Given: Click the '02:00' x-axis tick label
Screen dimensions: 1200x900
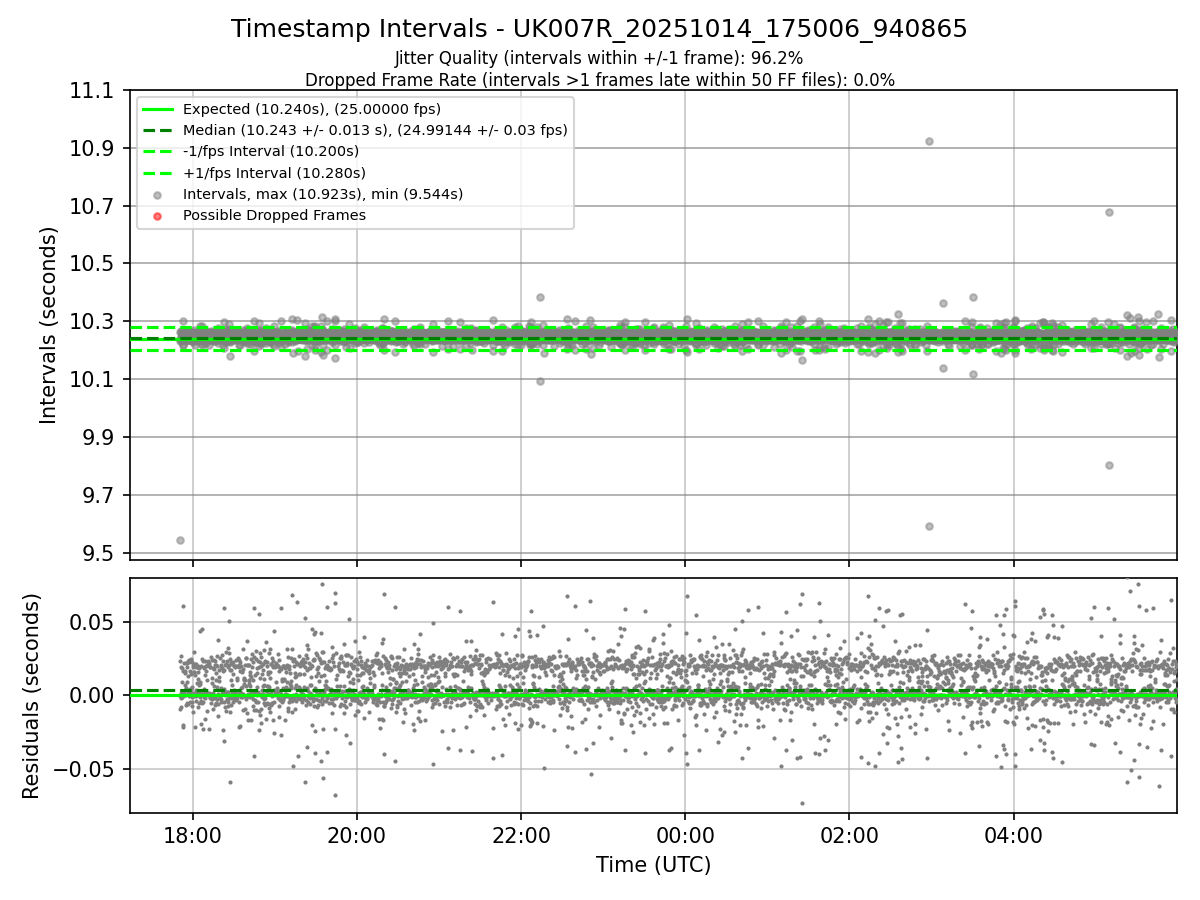Looking at the screenshot, I should pyautogui.click(x=849, y=833).
